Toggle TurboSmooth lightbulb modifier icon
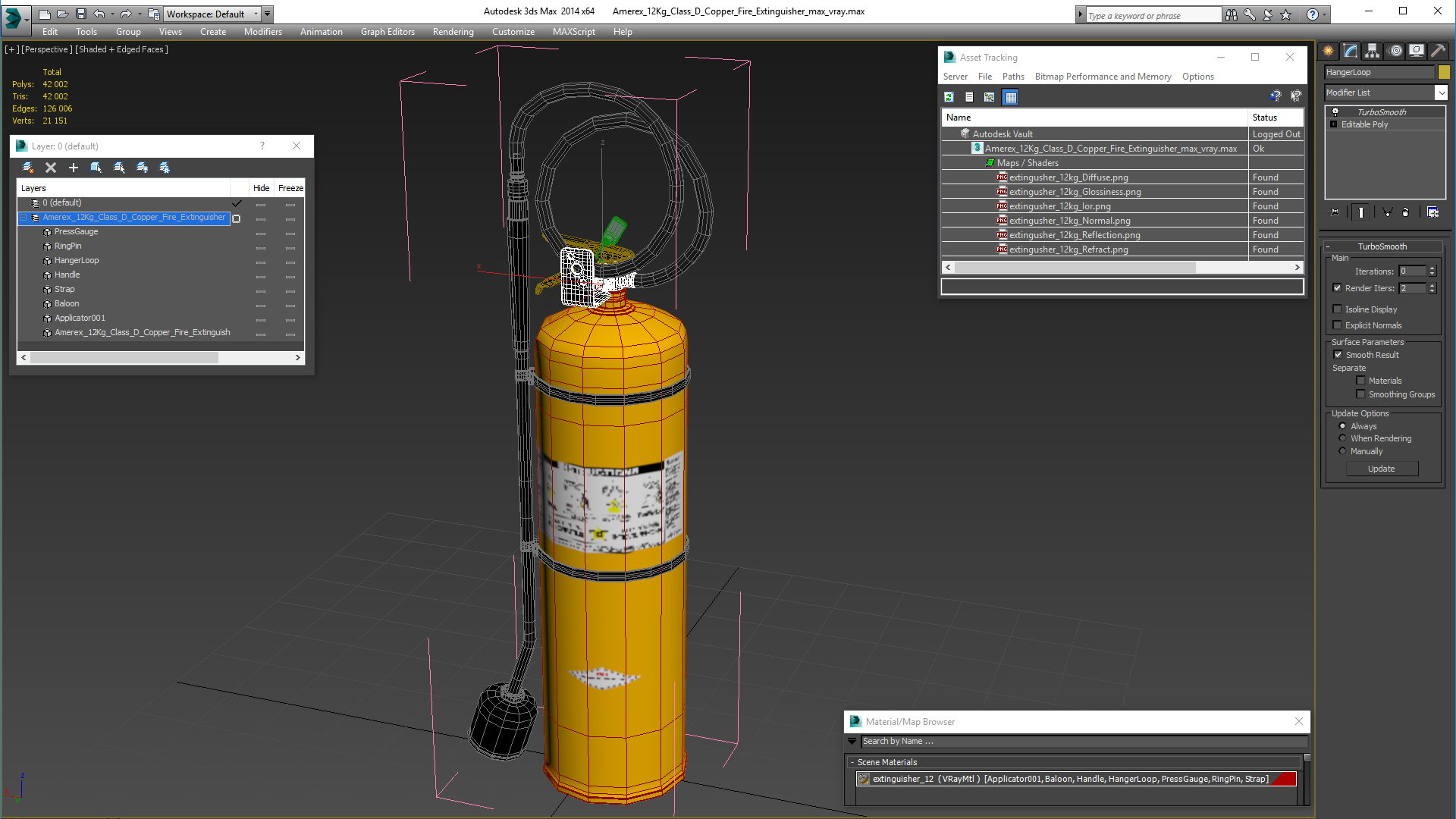1456x819 pixels. click(1335, 111)
